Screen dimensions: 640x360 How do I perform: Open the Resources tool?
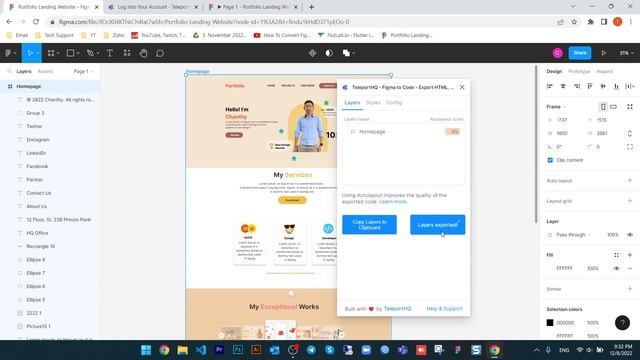click(x=127, y=53)
